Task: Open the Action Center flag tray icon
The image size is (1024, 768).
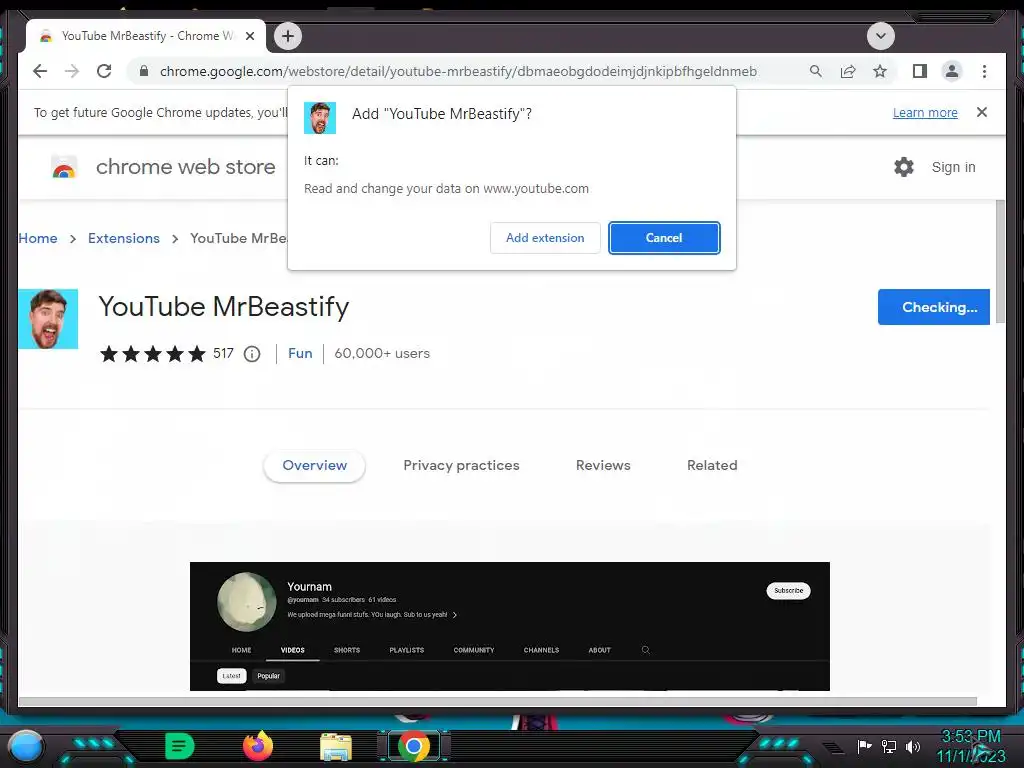Action: point(865,746)
